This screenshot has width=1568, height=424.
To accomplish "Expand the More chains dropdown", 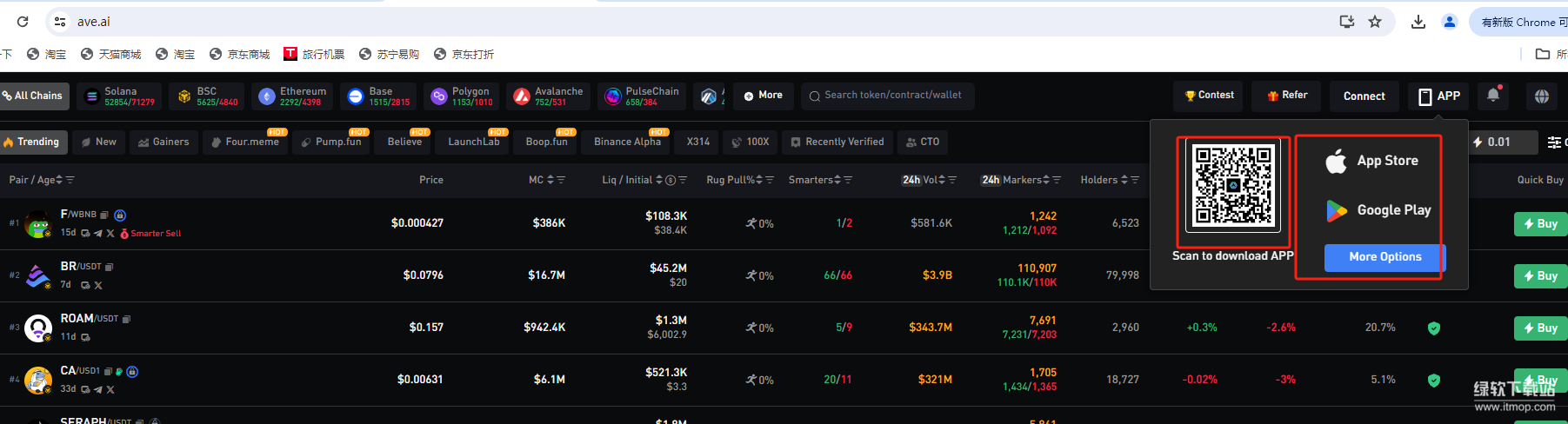I will coord(764,96).
